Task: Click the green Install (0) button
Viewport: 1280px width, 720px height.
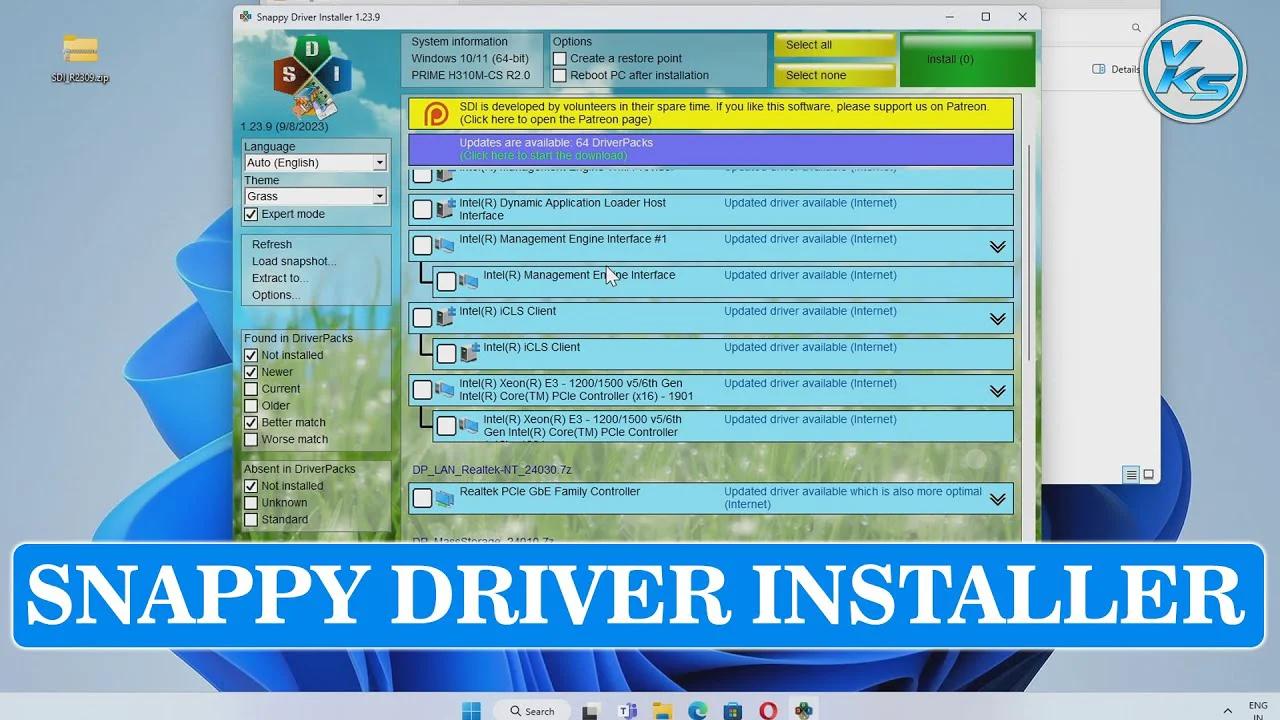Action: pos(967,60)
